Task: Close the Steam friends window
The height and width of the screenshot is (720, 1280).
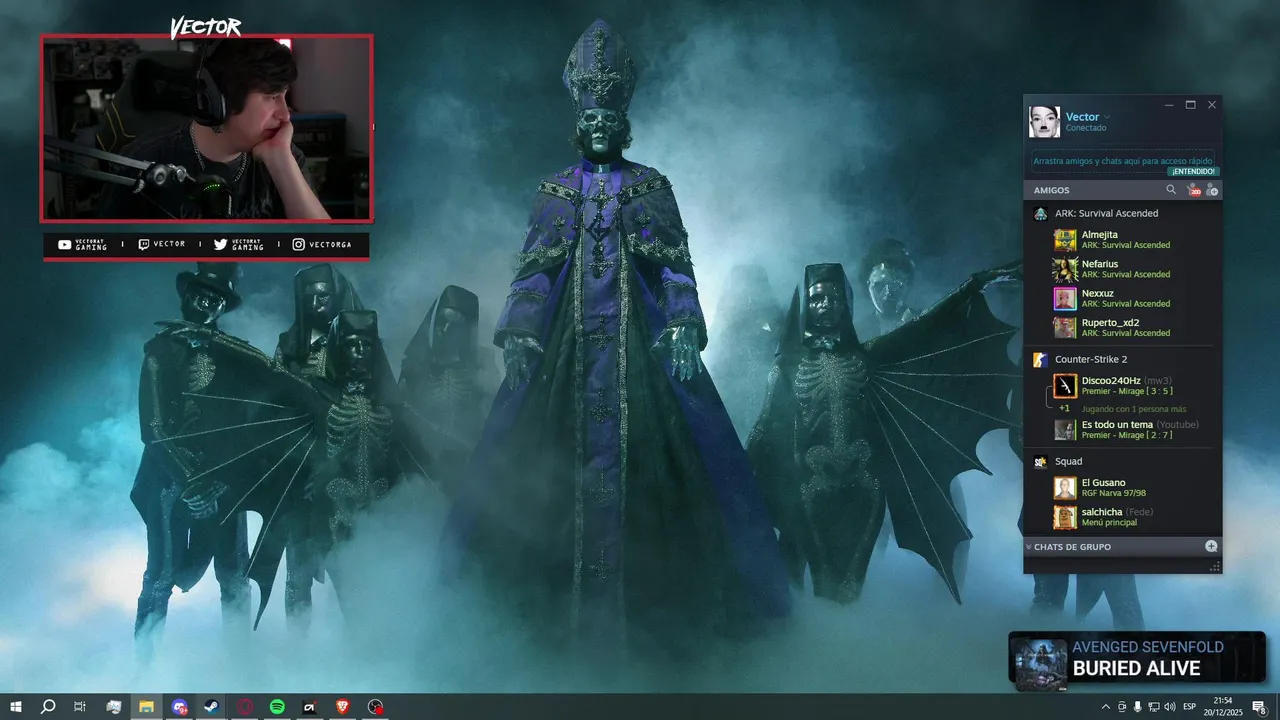Action: click(1212, 105)
